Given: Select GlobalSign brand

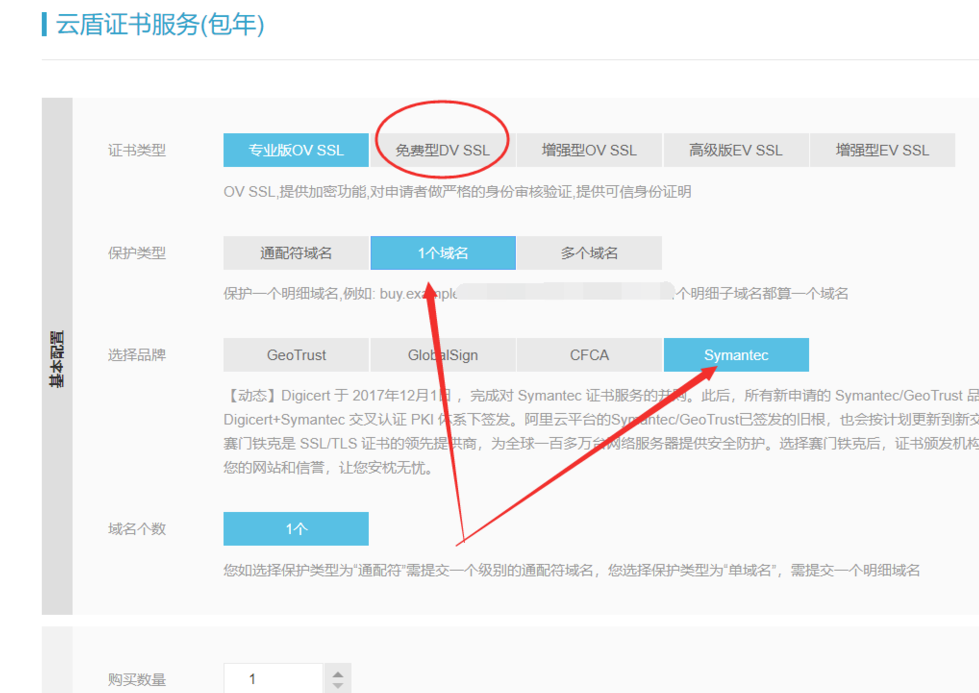Looking at the screenshot, I should click(443, 355).
